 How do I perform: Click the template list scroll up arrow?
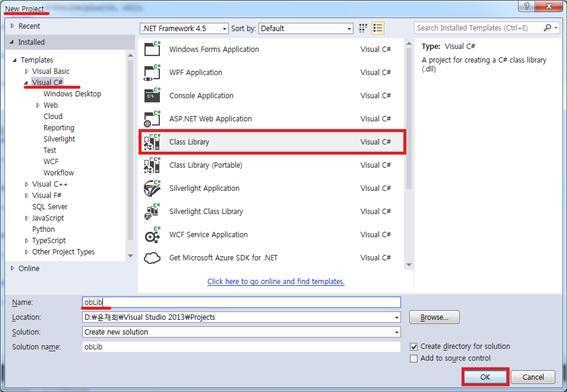point(409,44)
